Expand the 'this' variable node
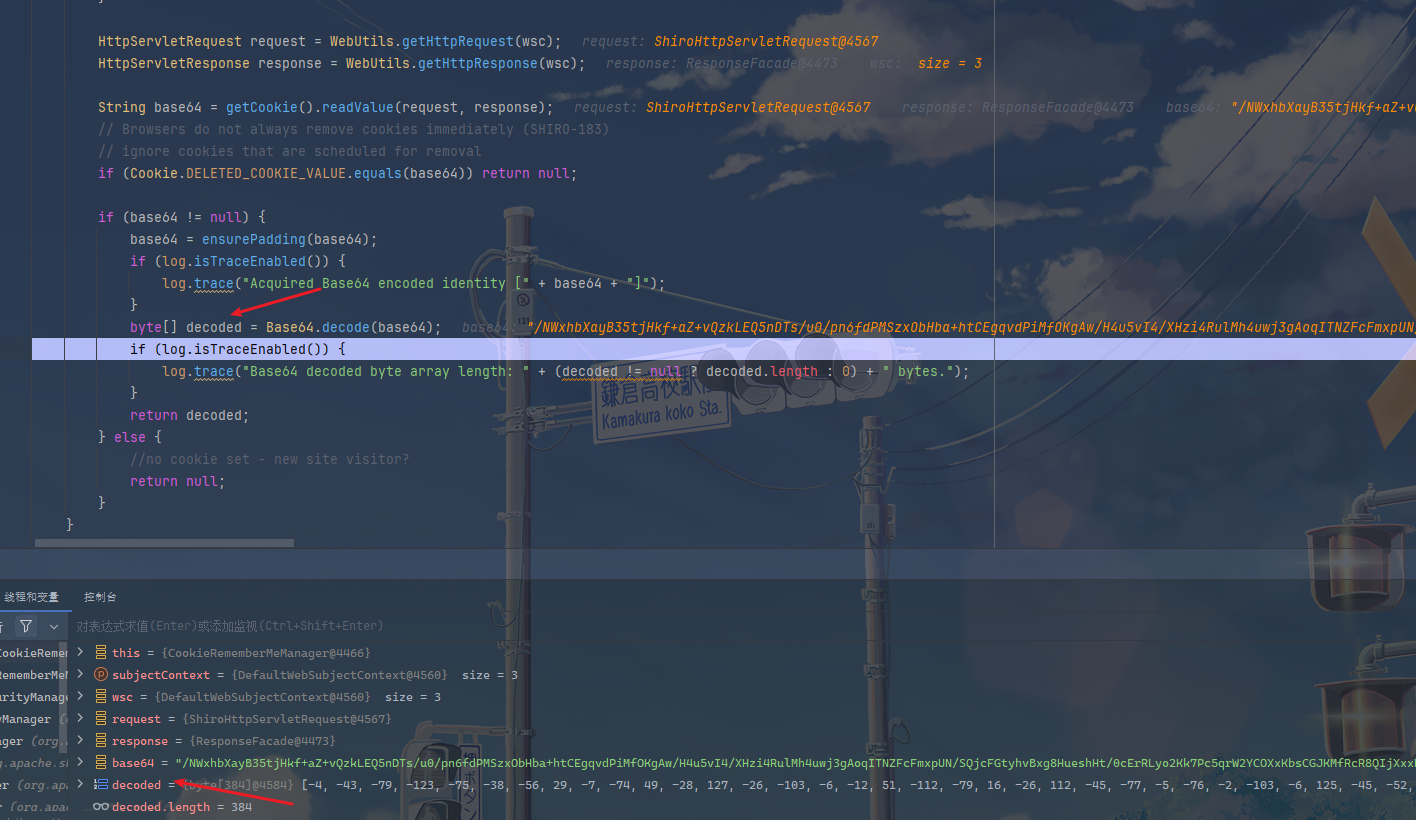This screenshot has width=1416, height=820. tap(81, 653)
